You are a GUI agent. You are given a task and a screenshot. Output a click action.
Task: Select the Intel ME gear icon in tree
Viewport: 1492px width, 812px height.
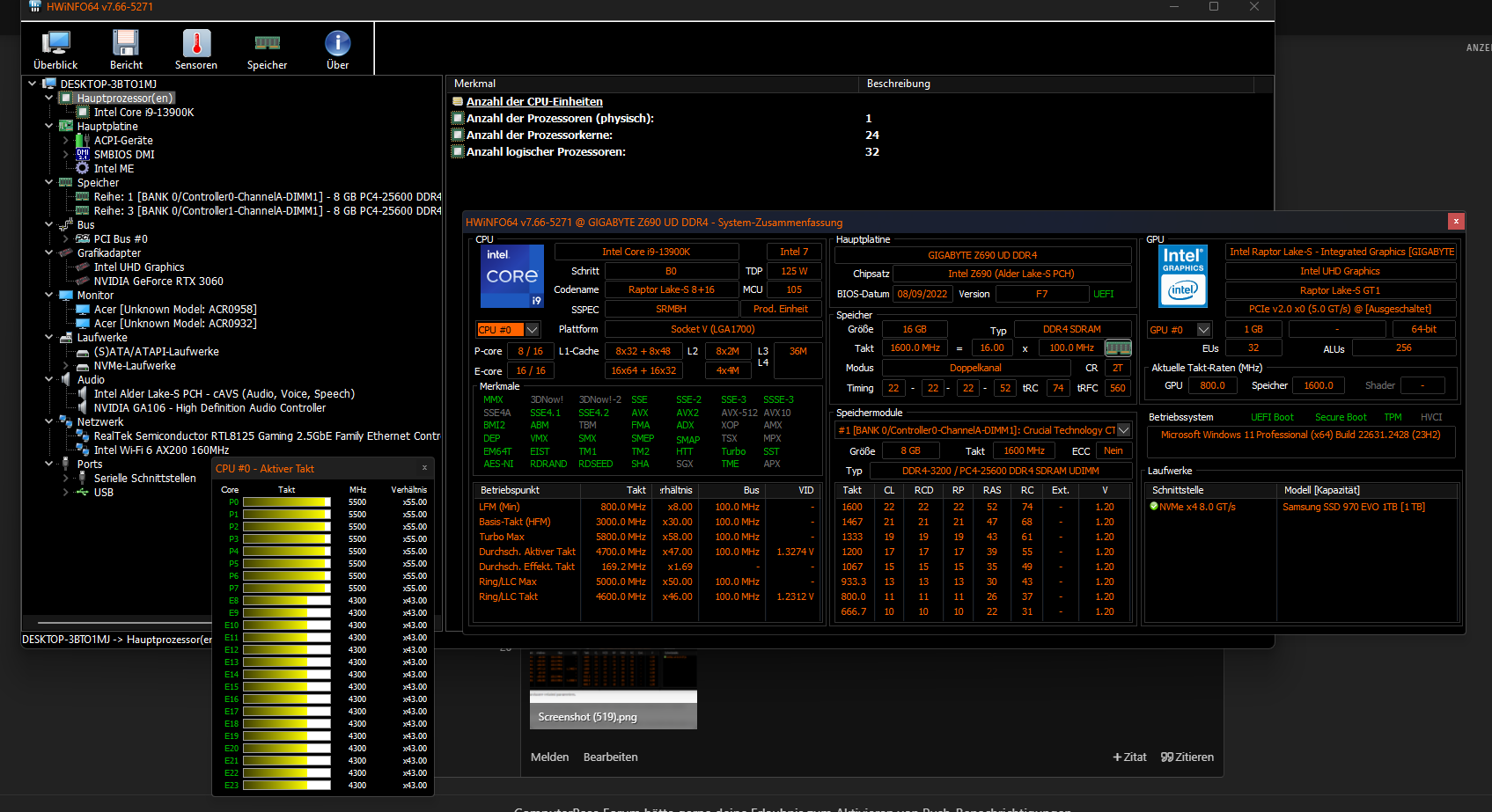click(x=83, y=168)
